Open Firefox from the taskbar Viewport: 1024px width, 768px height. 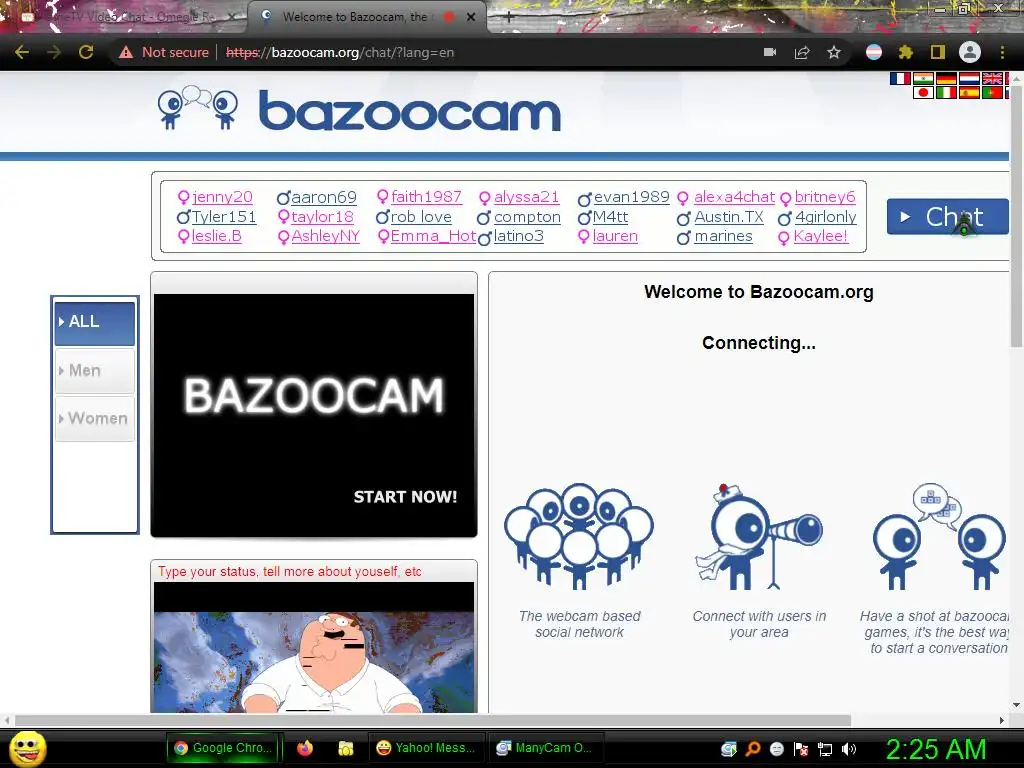304,748
